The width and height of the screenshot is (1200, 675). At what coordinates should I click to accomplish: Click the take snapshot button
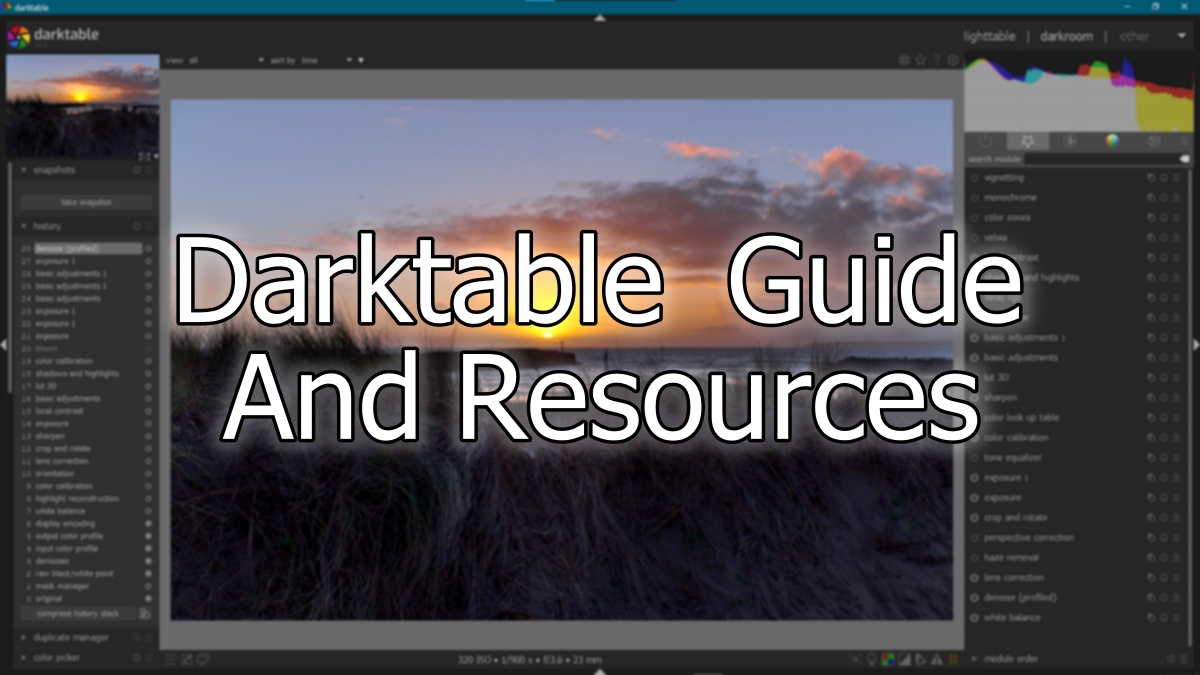point(86,202)
